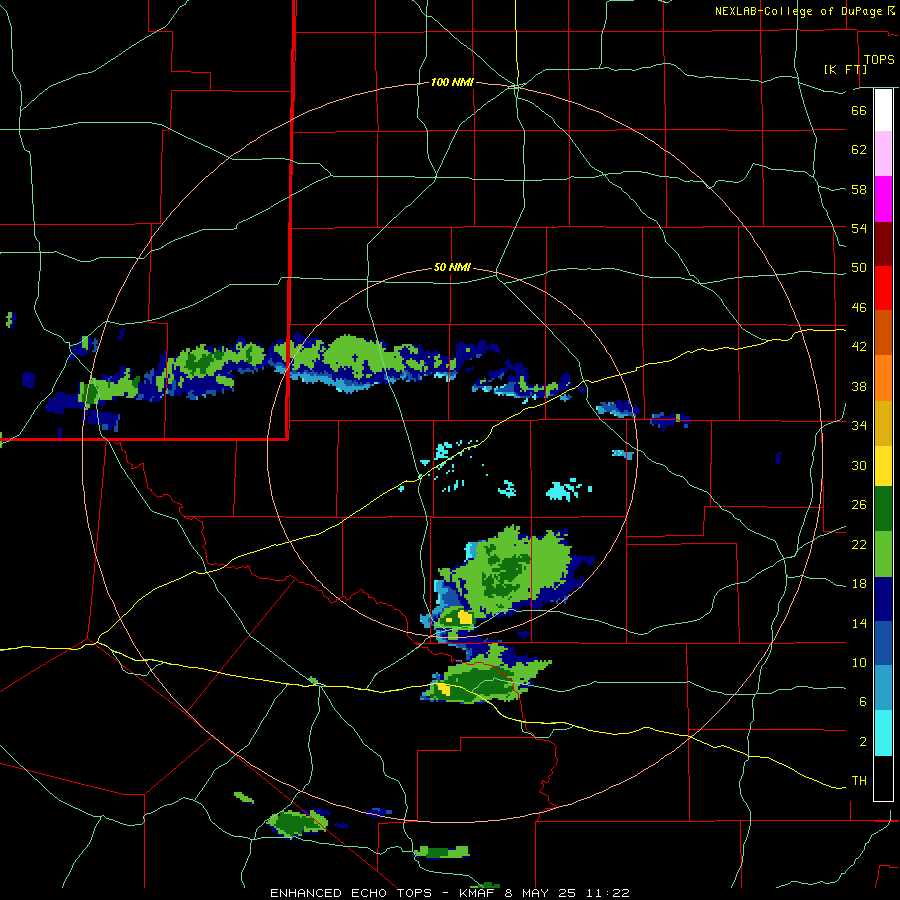900x900 pixels.
Task: Click the 38 legend value
Action: pos(859,386)
